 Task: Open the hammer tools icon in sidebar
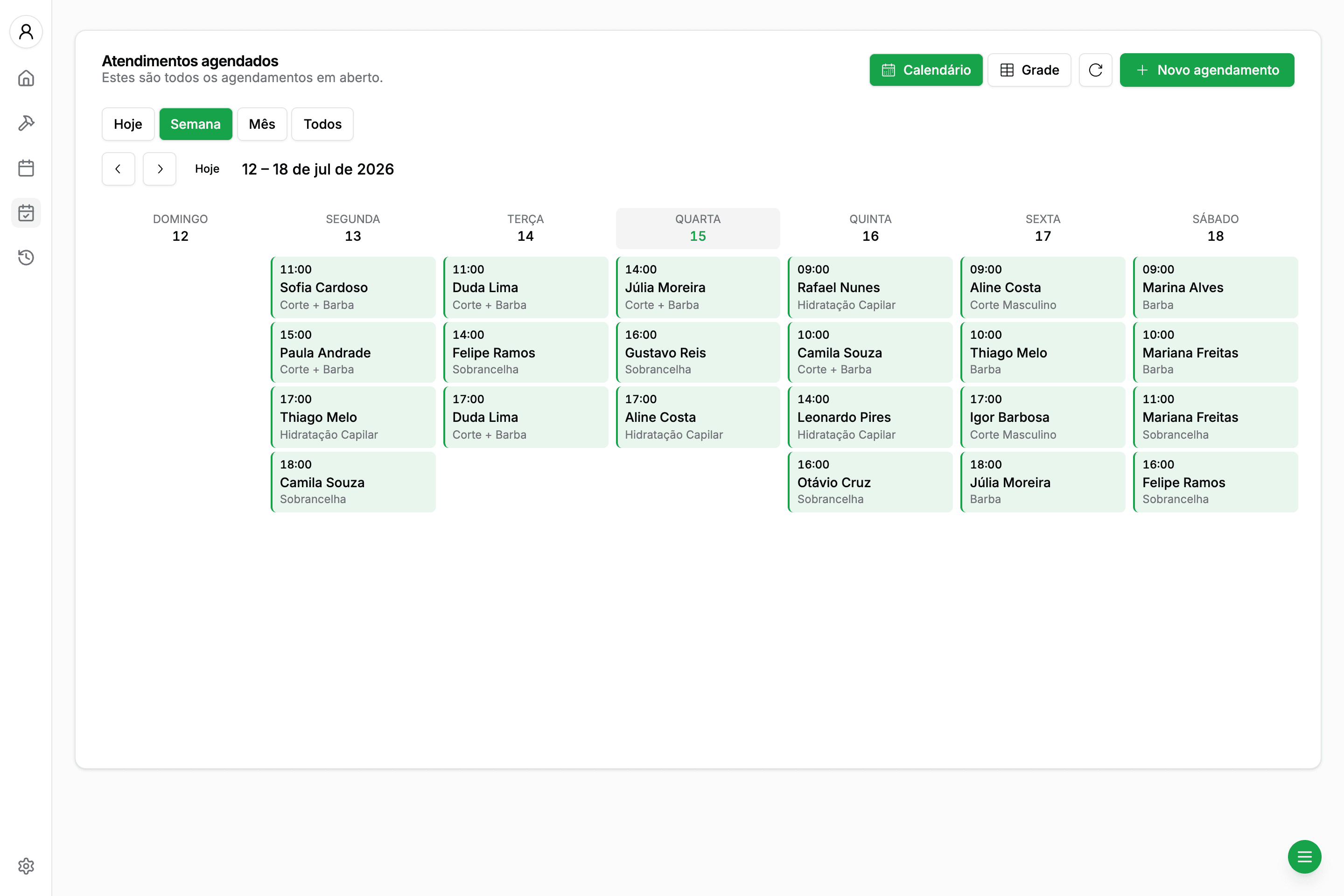(x=26, y=123)
